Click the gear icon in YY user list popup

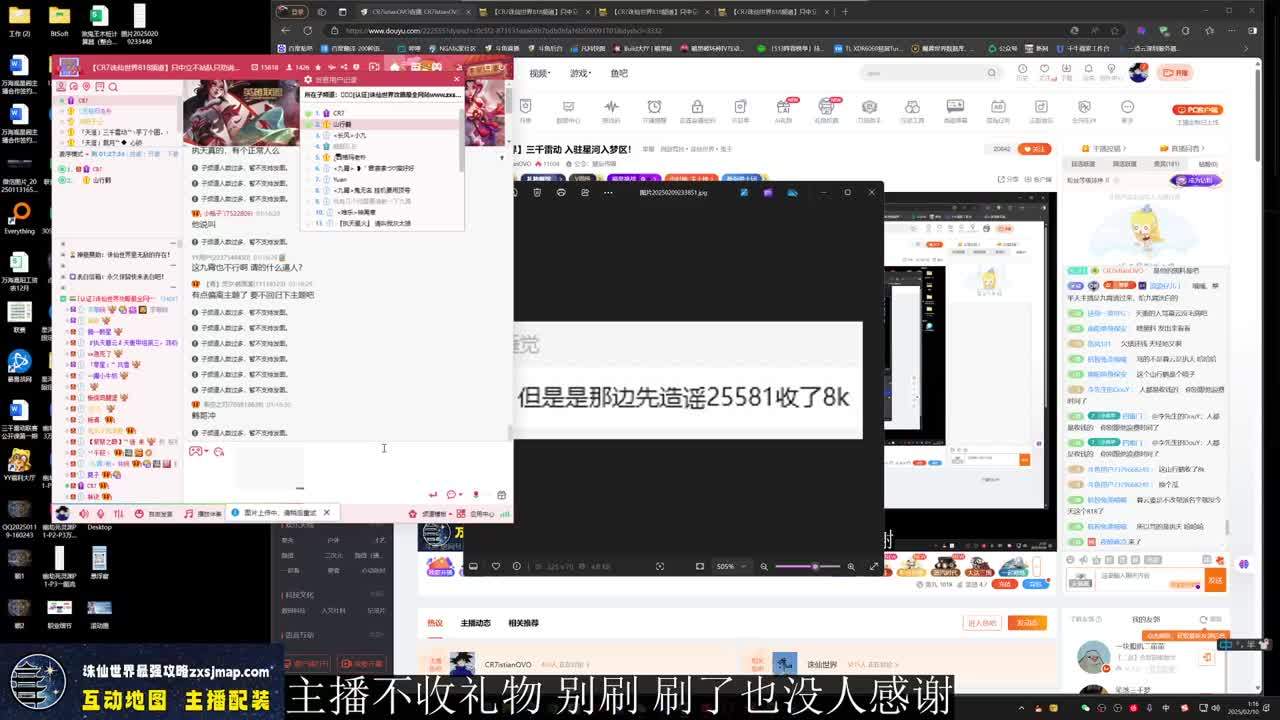309,79
